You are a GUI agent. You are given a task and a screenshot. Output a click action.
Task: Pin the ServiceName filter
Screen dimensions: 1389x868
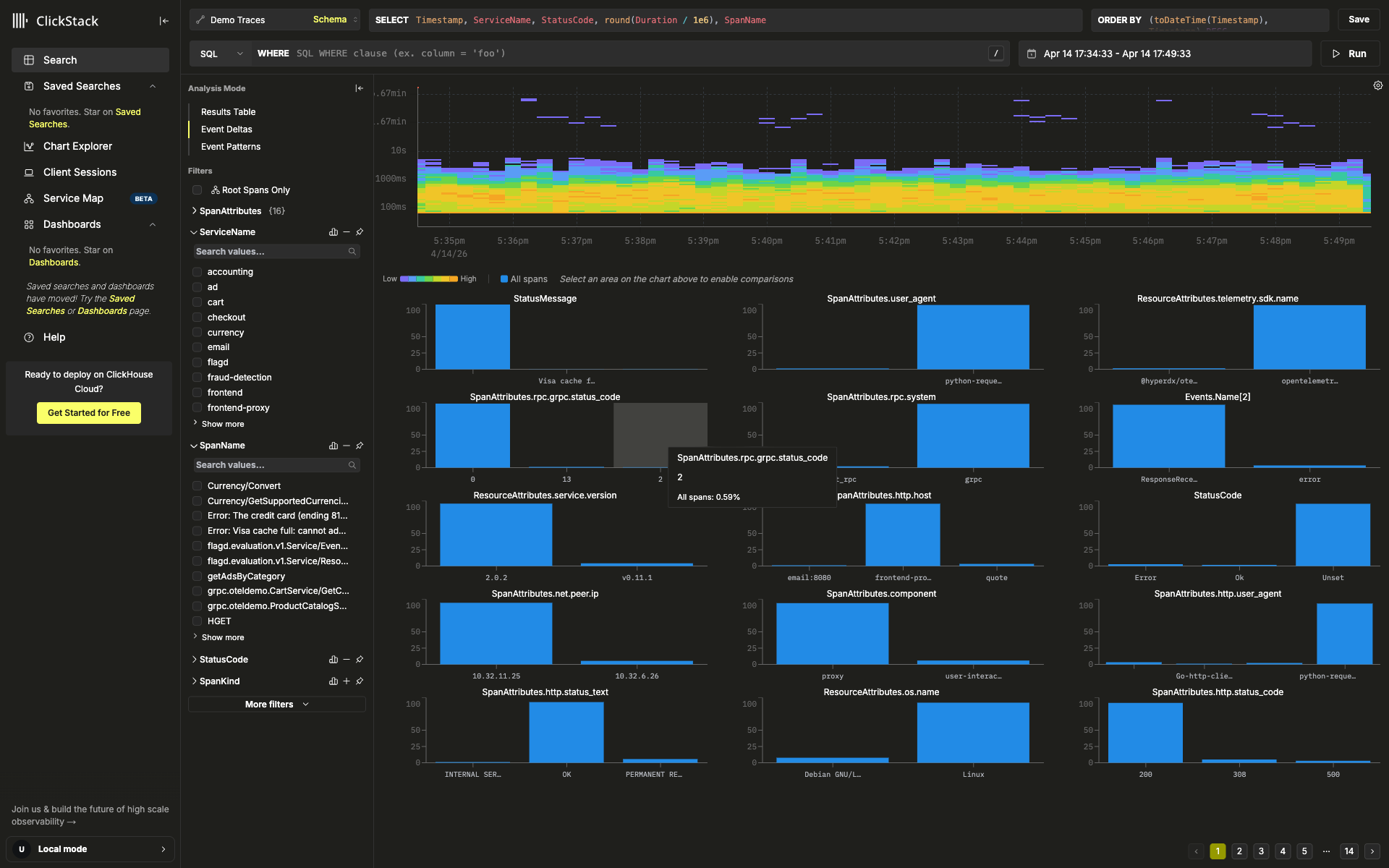click(360, 232)
